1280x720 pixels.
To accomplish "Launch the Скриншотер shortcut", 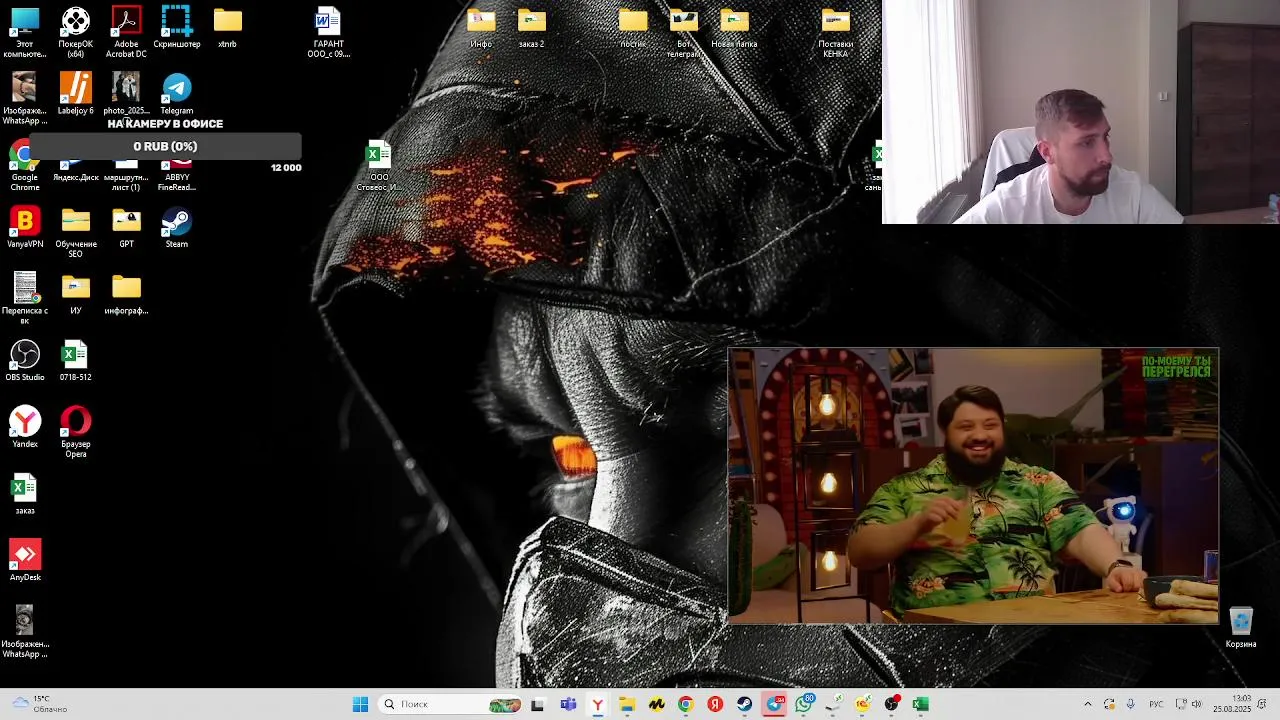I will [177, 28].
